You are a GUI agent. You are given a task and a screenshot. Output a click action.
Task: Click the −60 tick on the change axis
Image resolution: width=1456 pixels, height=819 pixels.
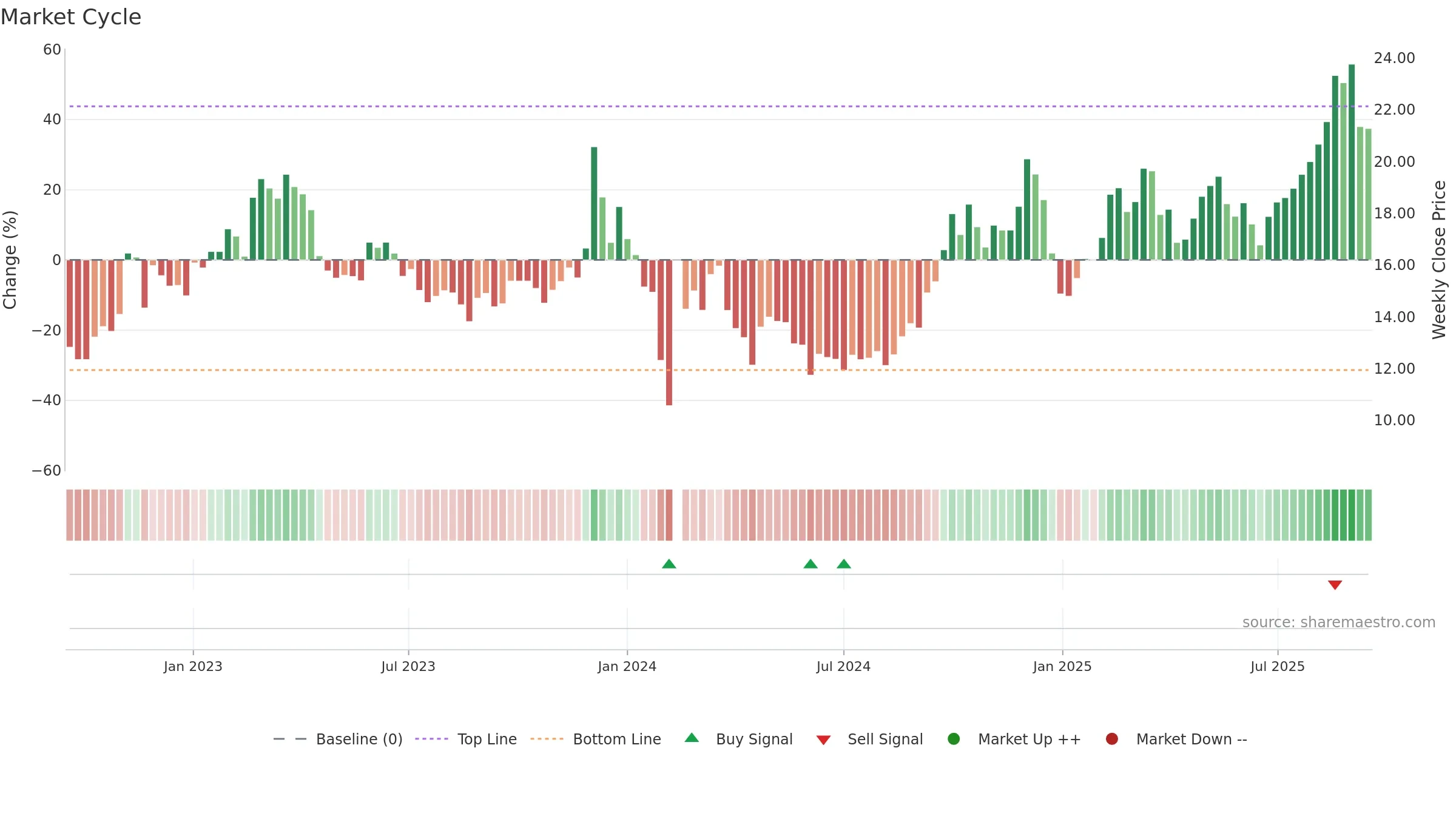tap(47, 471)
